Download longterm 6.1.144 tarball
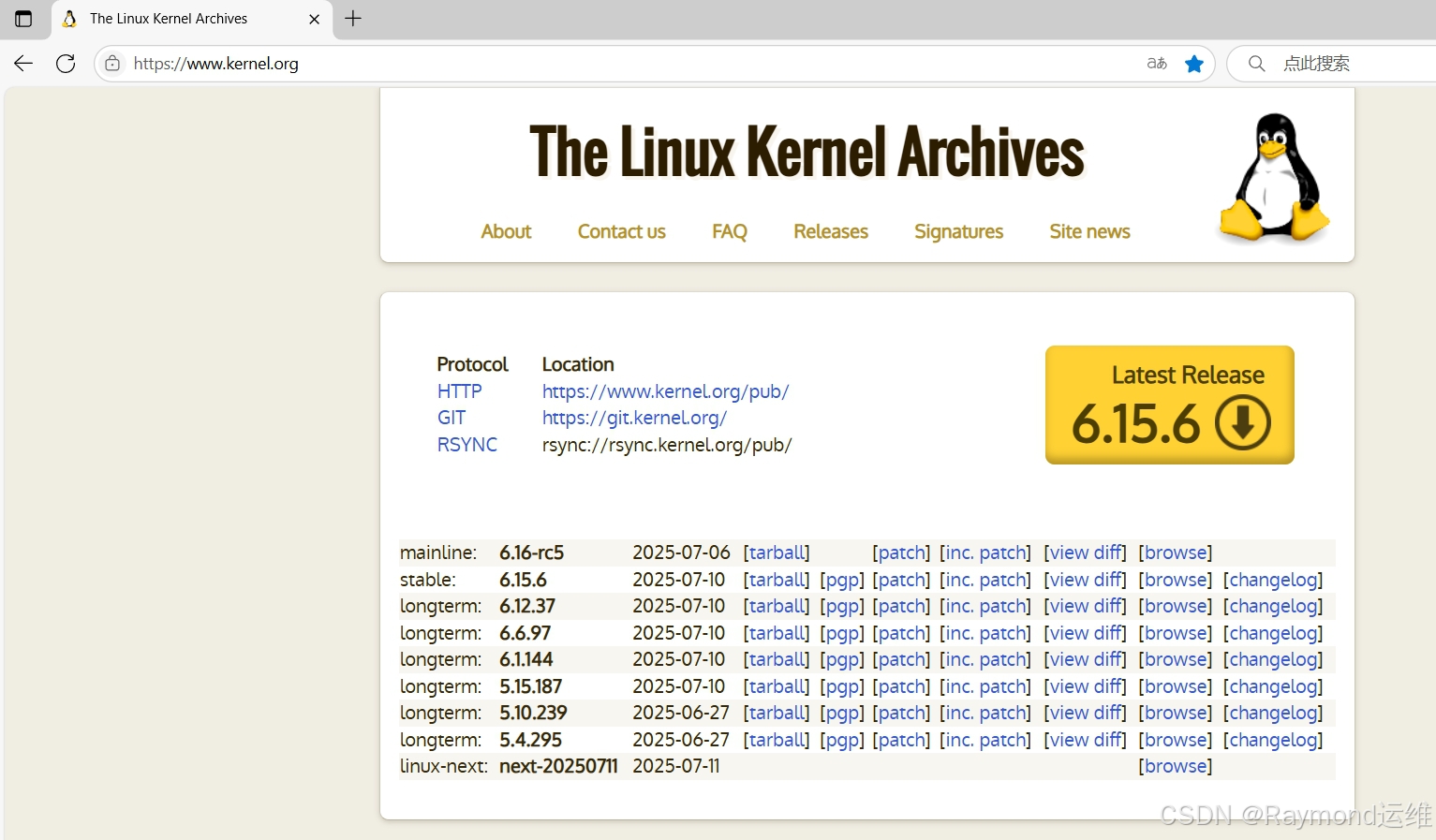This screenshot has height=840, width=1436. point(777,659)
